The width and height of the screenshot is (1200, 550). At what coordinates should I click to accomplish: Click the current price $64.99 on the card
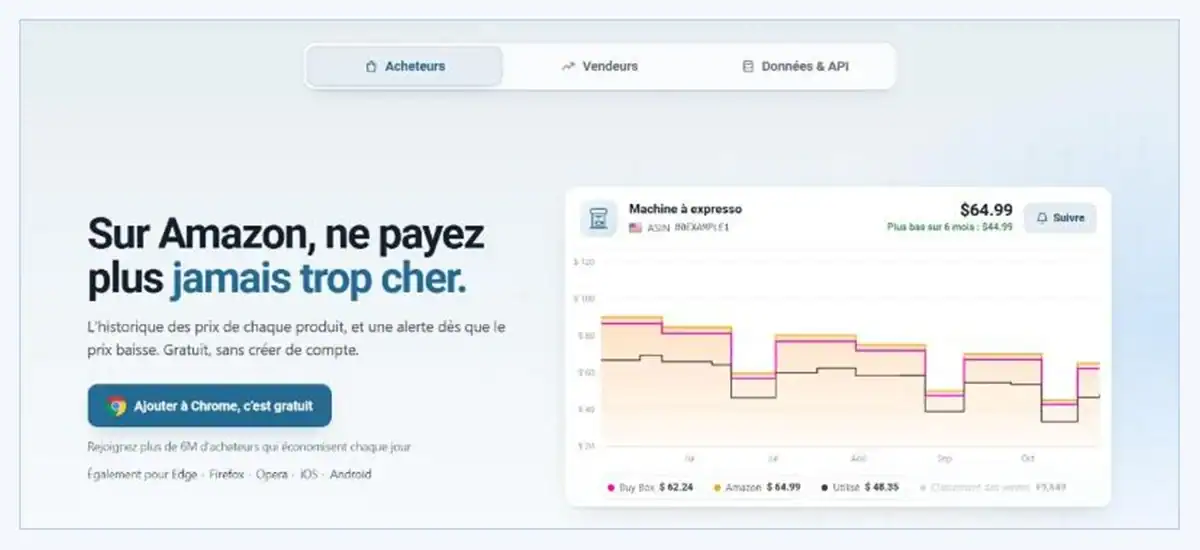coord(986,210)
